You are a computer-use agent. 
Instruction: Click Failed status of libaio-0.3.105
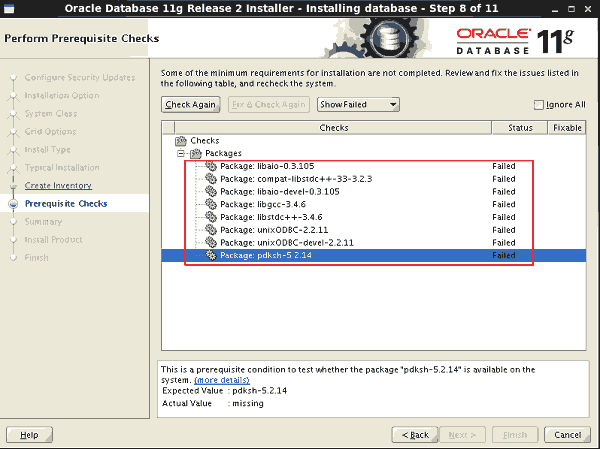[x=504, y=166]
